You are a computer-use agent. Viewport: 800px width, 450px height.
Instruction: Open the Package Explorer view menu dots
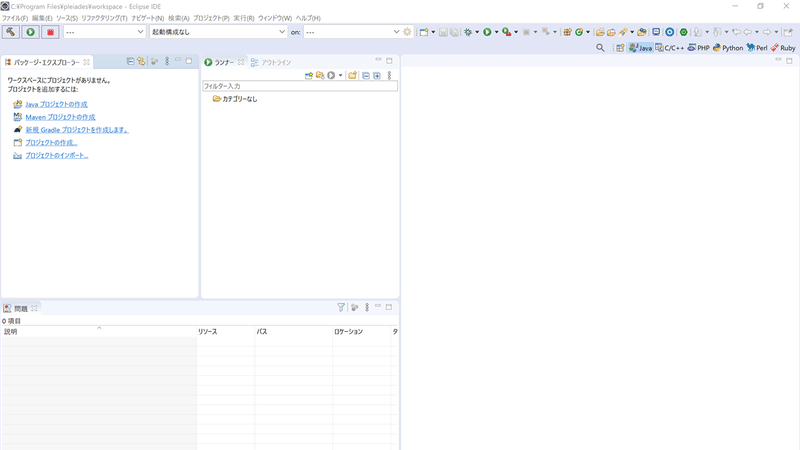167,61
